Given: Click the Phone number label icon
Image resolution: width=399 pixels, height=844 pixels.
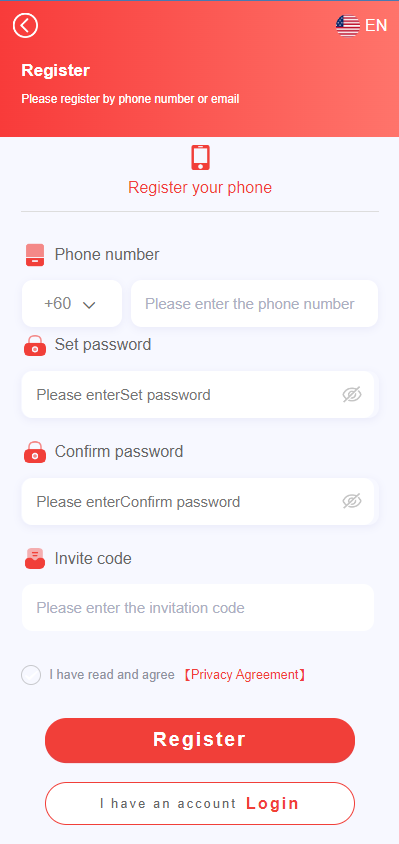Looking at the screenshot, I should [x=35, y=255].
